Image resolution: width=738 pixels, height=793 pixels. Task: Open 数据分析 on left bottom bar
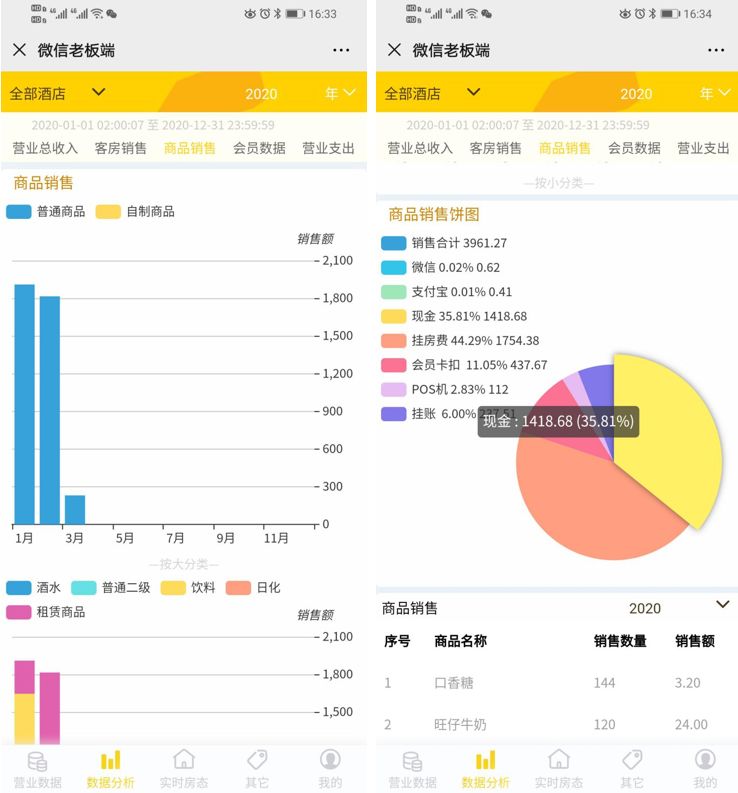pos(110,769)
